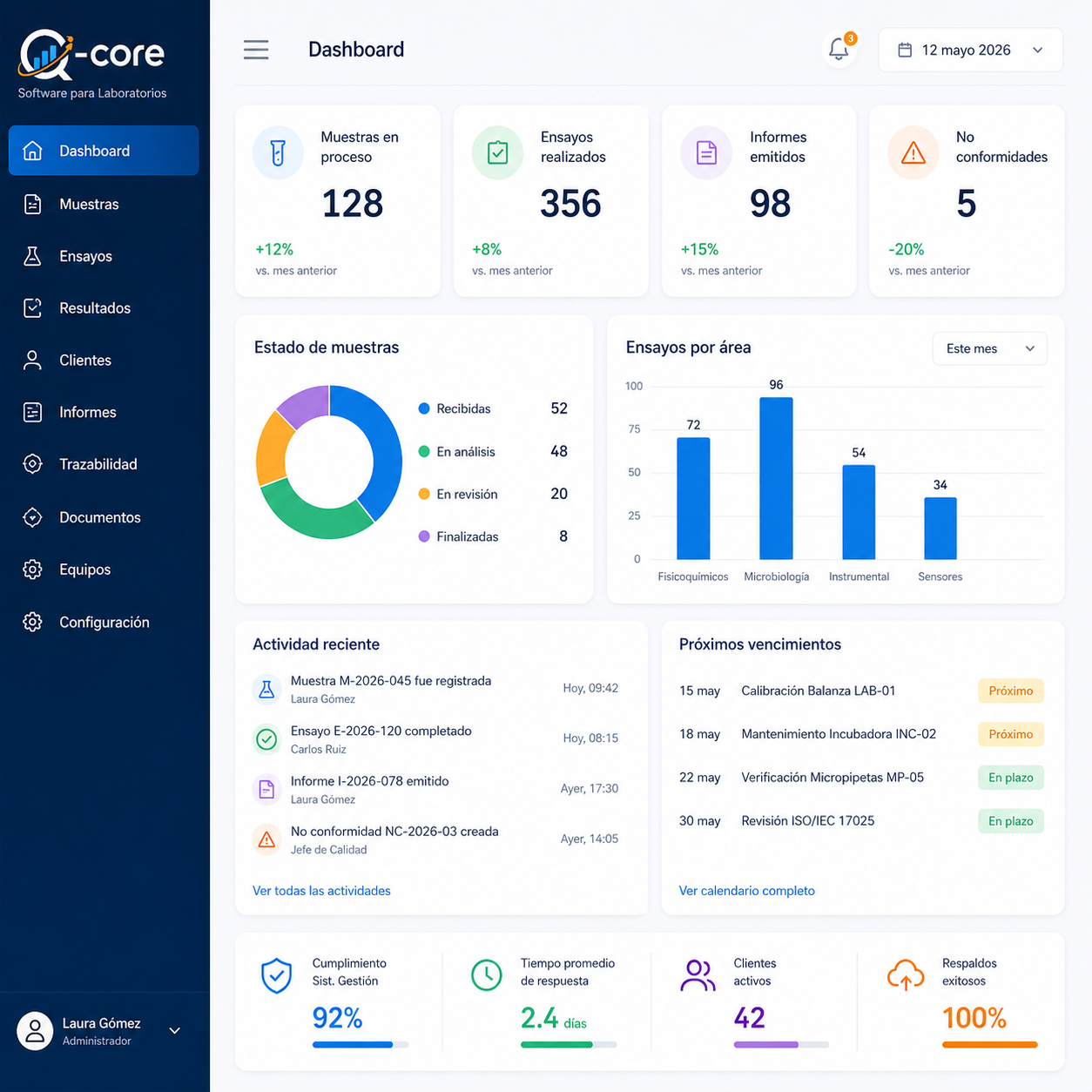
Task: Click the flask icon beside Muestra M-2026-045
Action: tap(266, 689)
